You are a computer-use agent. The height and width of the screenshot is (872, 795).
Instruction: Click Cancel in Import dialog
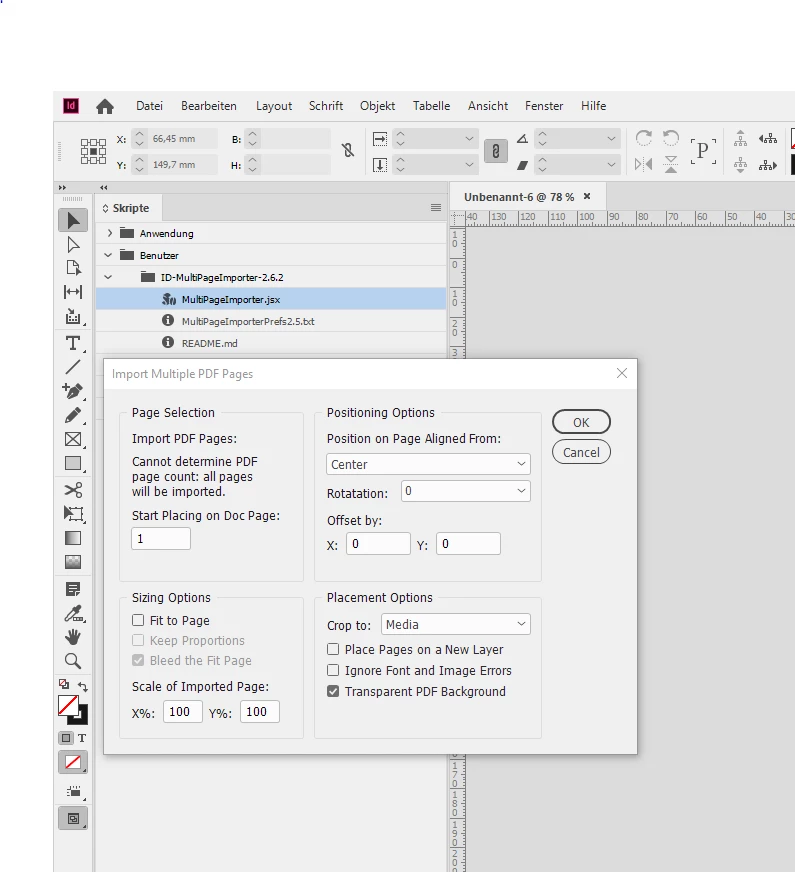582,452
